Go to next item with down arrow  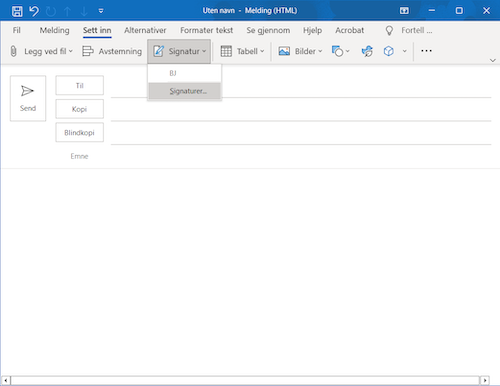coord(84,11)
